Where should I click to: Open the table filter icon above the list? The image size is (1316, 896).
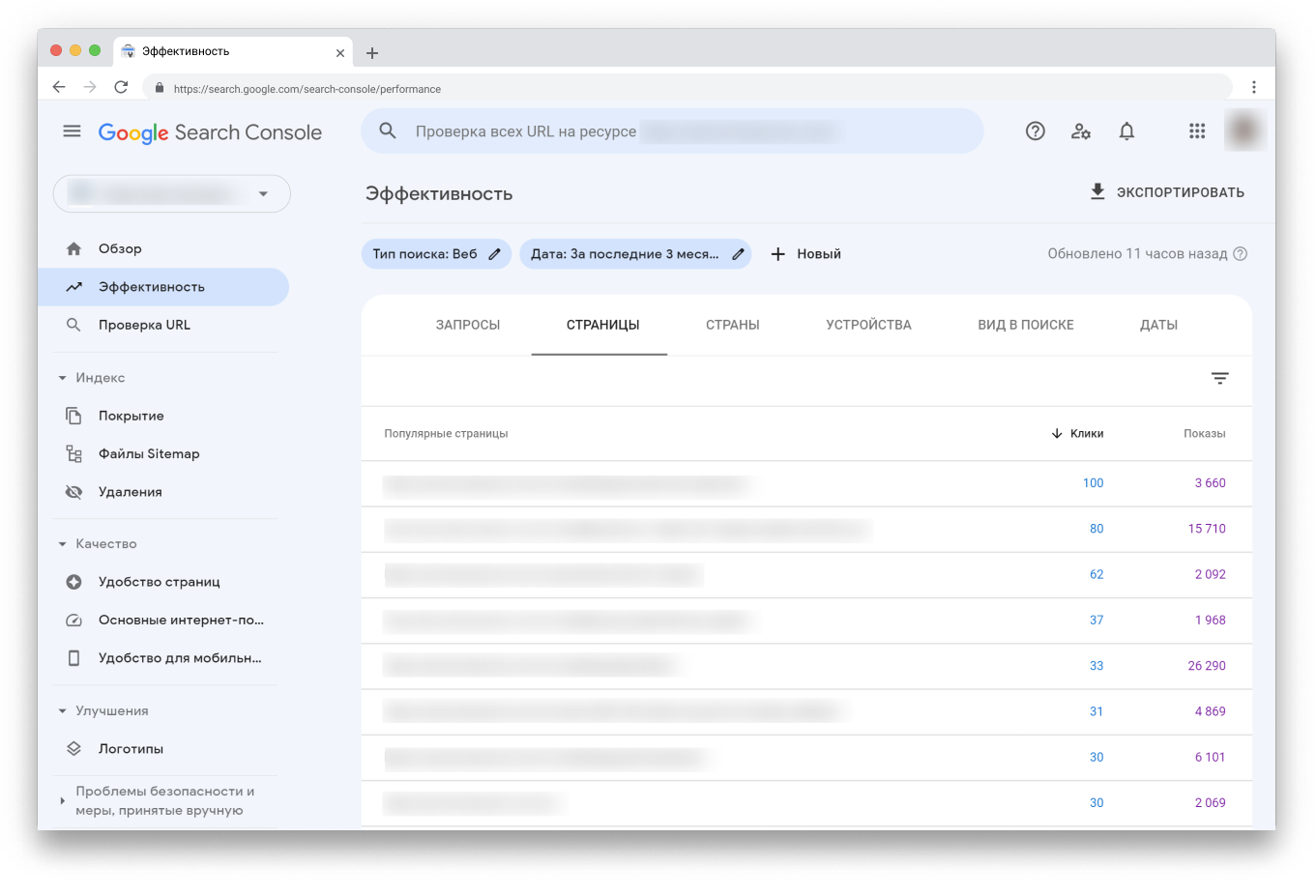(x=1219, y=378)
